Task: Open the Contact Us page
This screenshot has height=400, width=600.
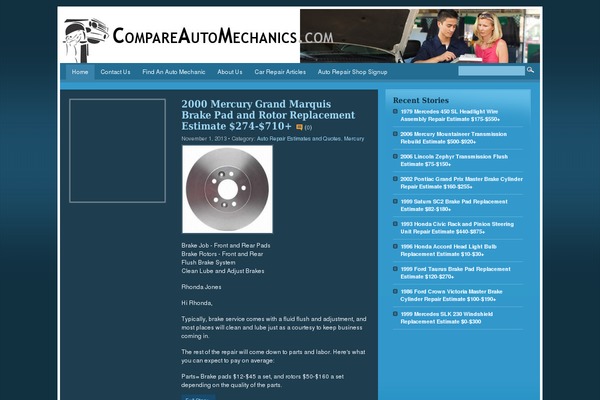Action: pos(115,72)
